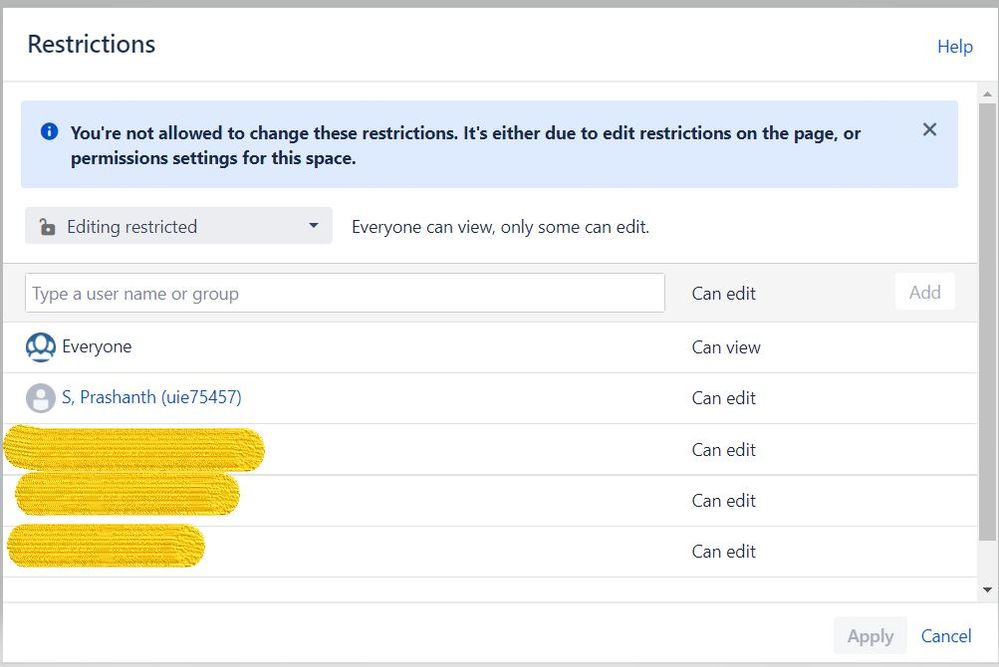999x667 pixels.
Task: Dismiss the info banner with the X icon
Action: pos(930,130)
